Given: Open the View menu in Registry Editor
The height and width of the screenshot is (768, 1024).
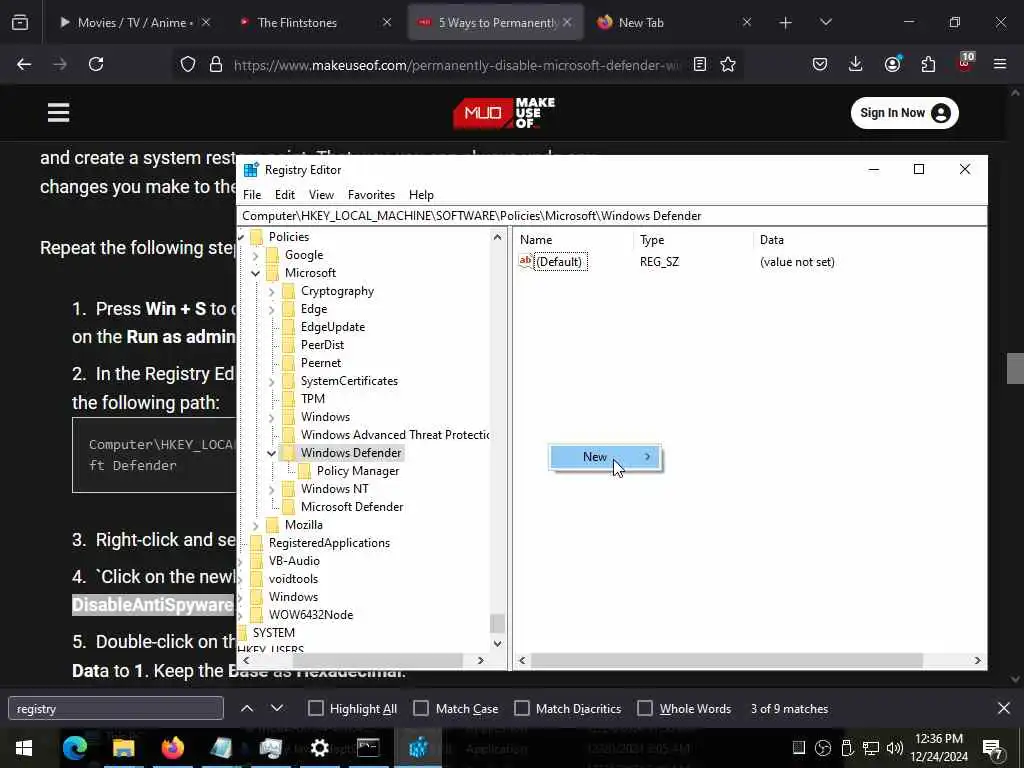Looking at the screenshot, I should [321, 195].
